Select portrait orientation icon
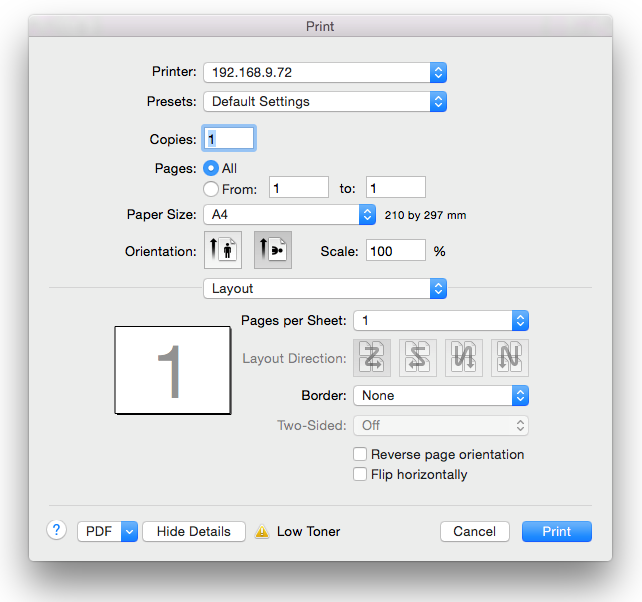This screenshot has width=642, height=602. 222,251
